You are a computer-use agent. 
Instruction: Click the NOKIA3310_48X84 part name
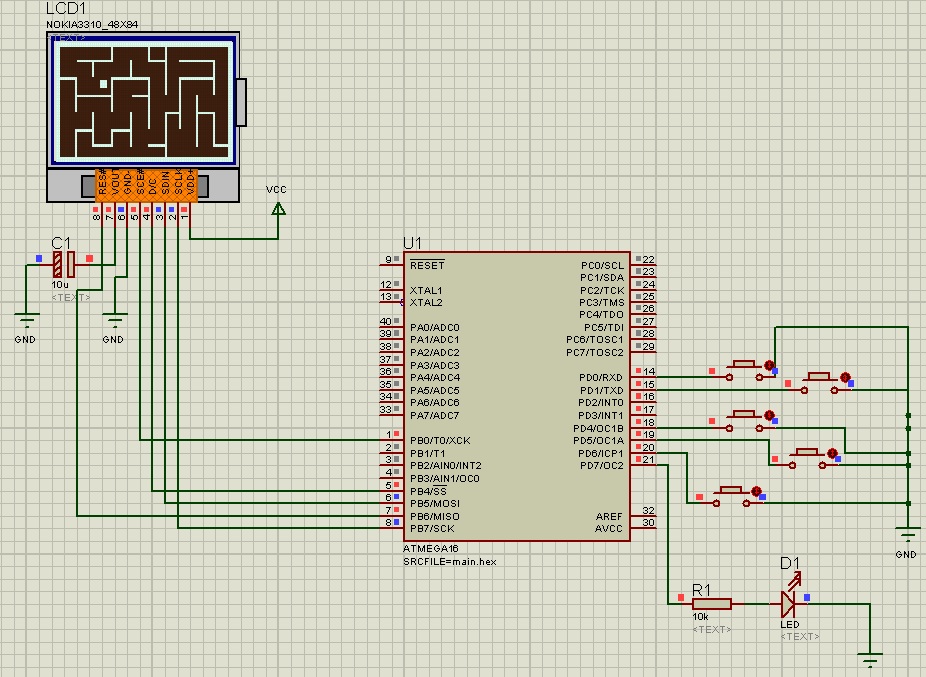pyautogui.click(x=92, y=25)
